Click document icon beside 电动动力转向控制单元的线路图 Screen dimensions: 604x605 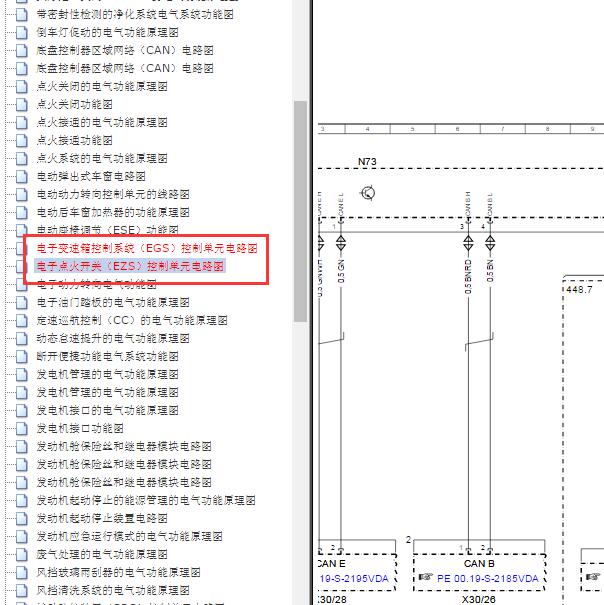click(x=22, y=194)
